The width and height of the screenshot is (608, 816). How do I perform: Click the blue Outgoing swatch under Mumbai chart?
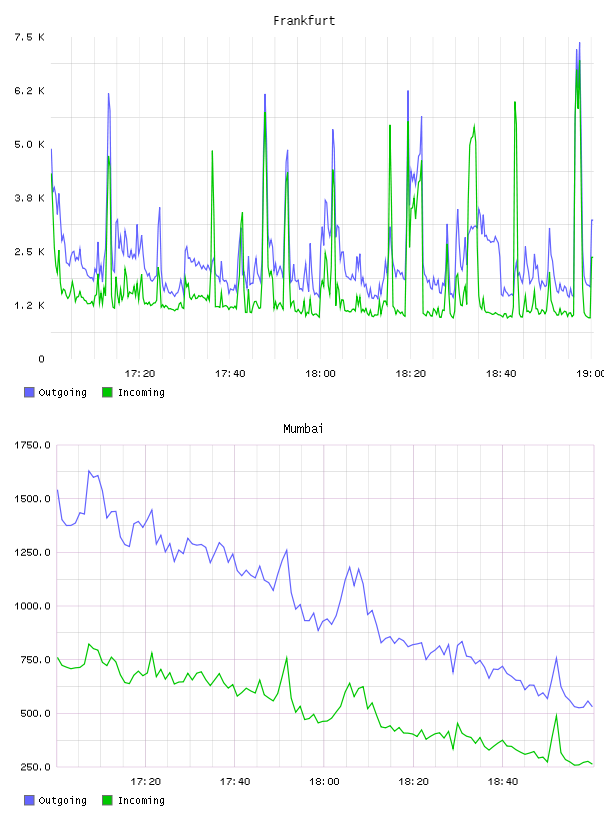click(29, 800)
